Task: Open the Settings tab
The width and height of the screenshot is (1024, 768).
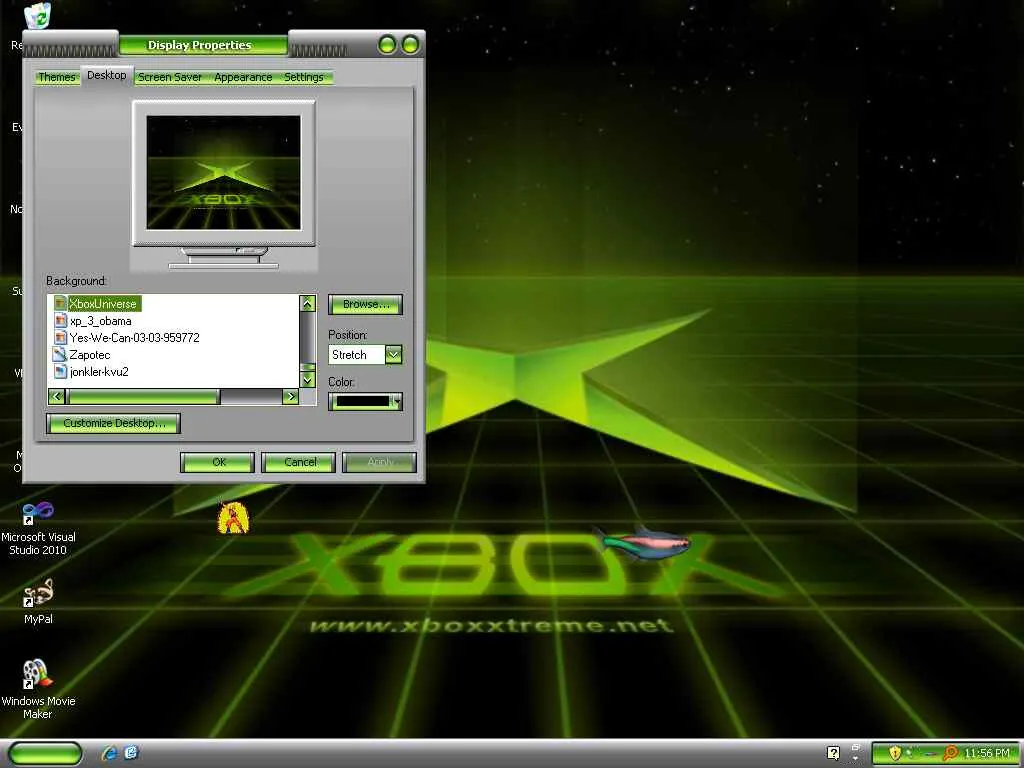Action: 304,77
